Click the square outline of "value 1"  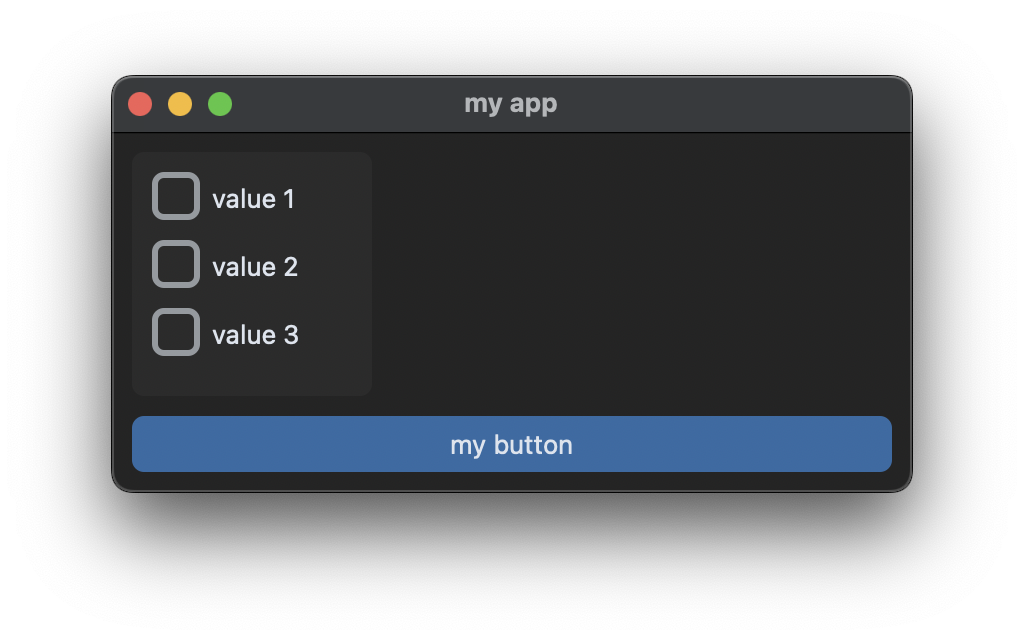click(175, 196)
